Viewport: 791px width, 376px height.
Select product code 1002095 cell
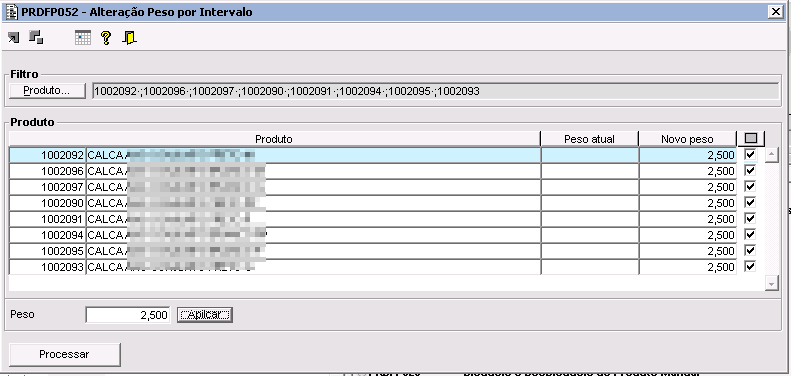[47, 251]
